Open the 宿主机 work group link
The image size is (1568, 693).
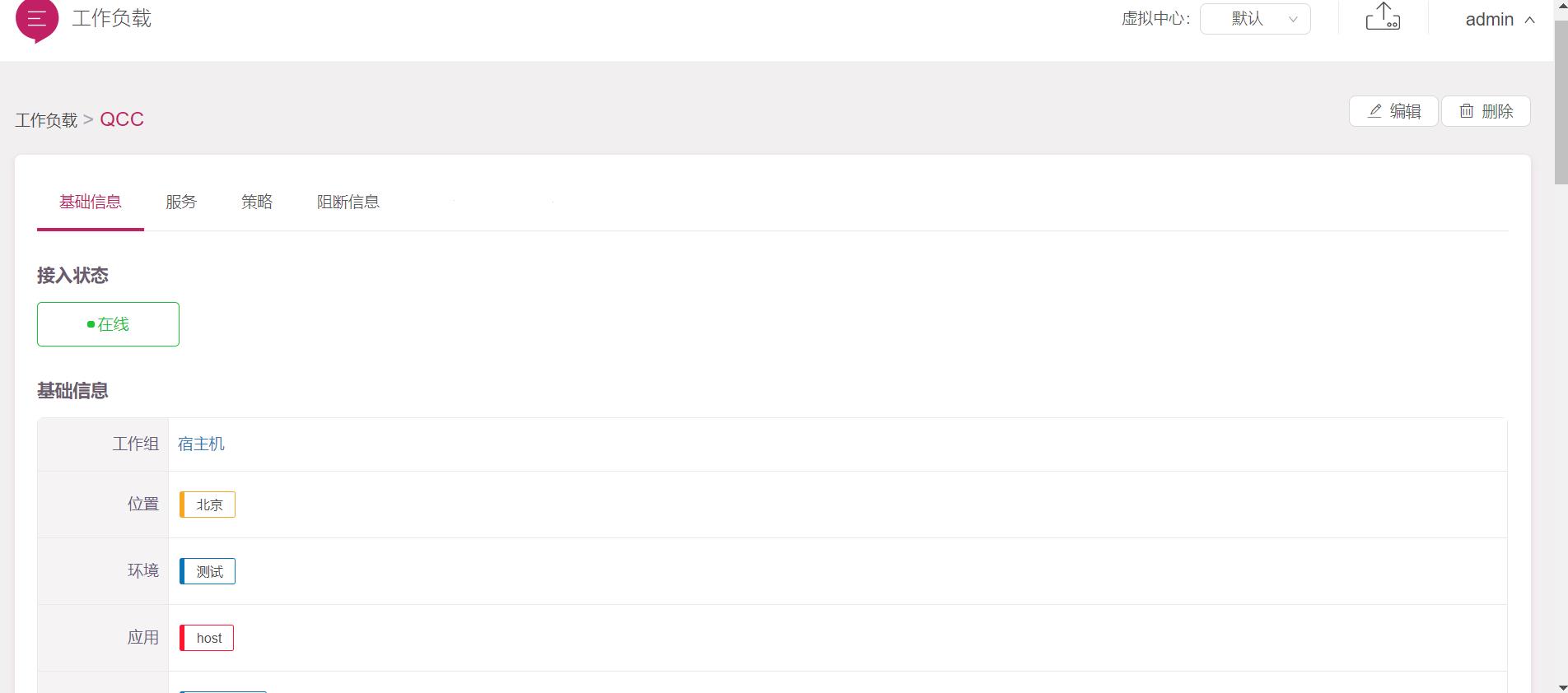201,444
